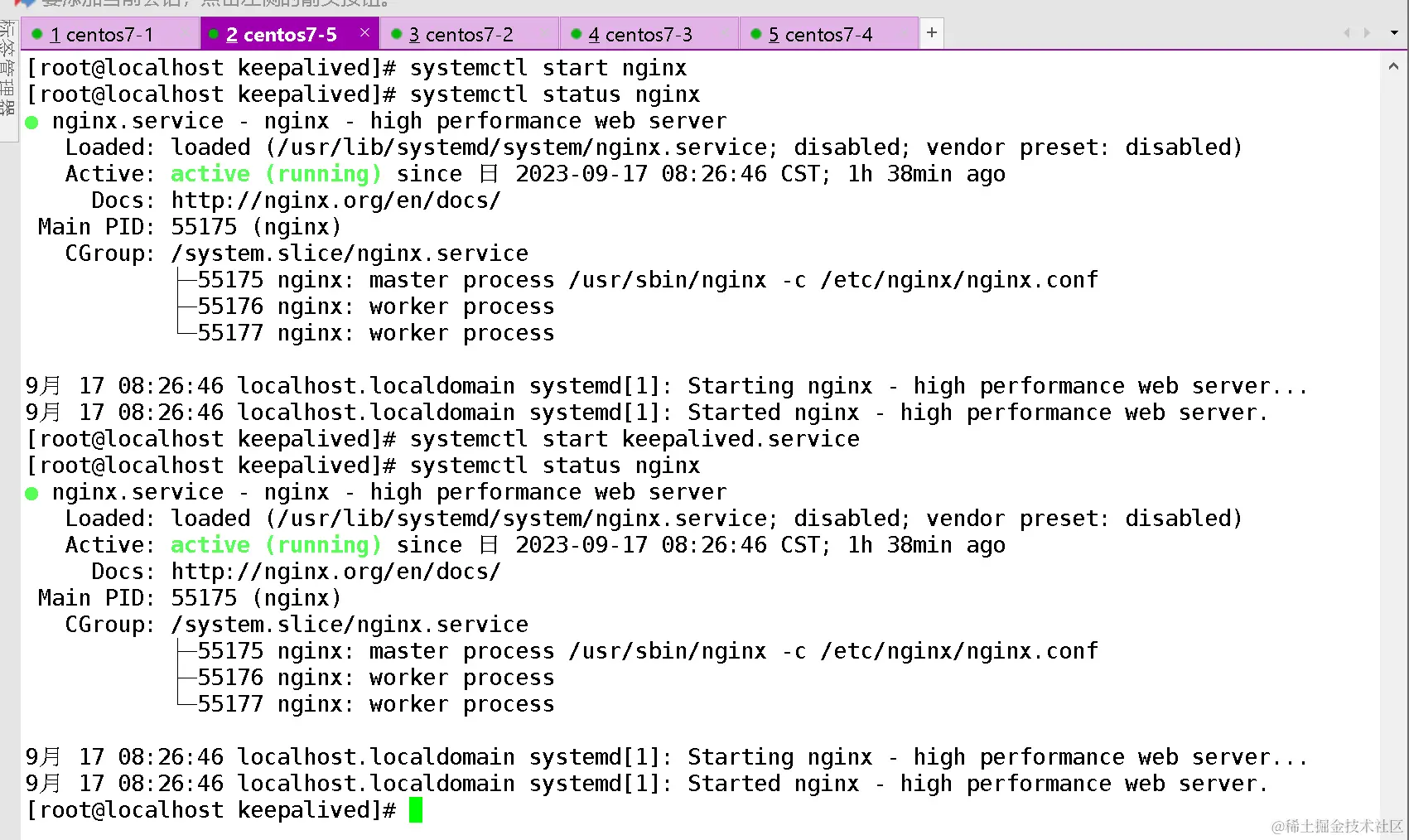Screen dimensions: 1409x840
Task: Click green connection dot on centos7-3 tab
Action: 577,35
